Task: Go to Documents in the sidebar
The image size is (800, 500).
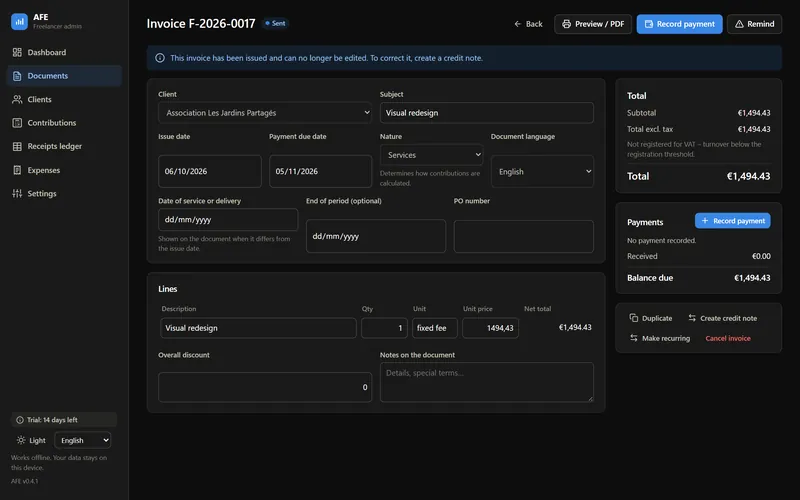Action: (64, 76)
